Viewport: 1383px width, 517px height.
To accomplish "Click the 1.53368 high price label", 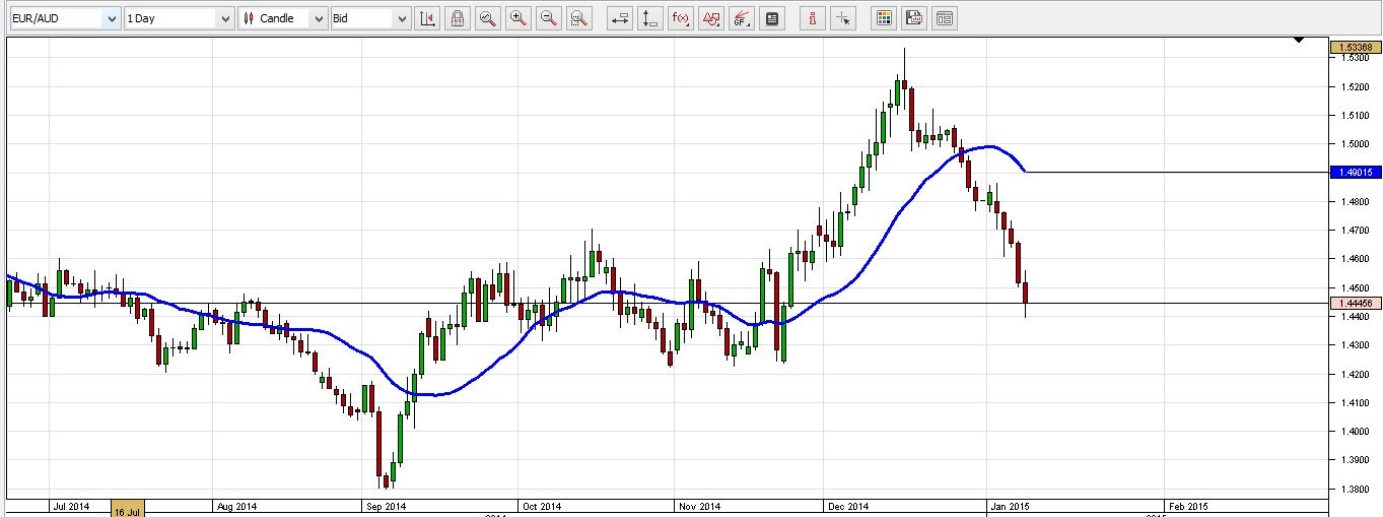I will pos(1355,47).
